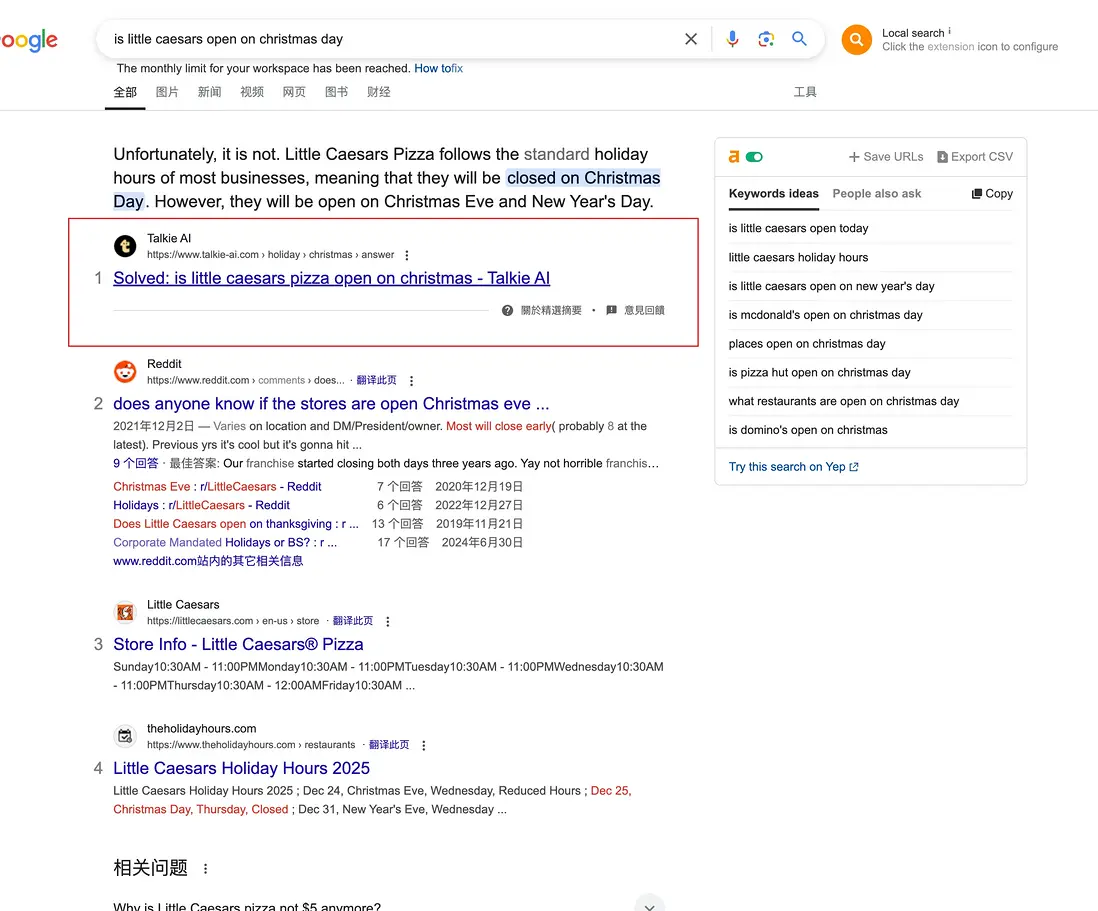This screenshot has width=1098, height=911.
Task: Click into the Google search input field
Action: click(390, 39)
